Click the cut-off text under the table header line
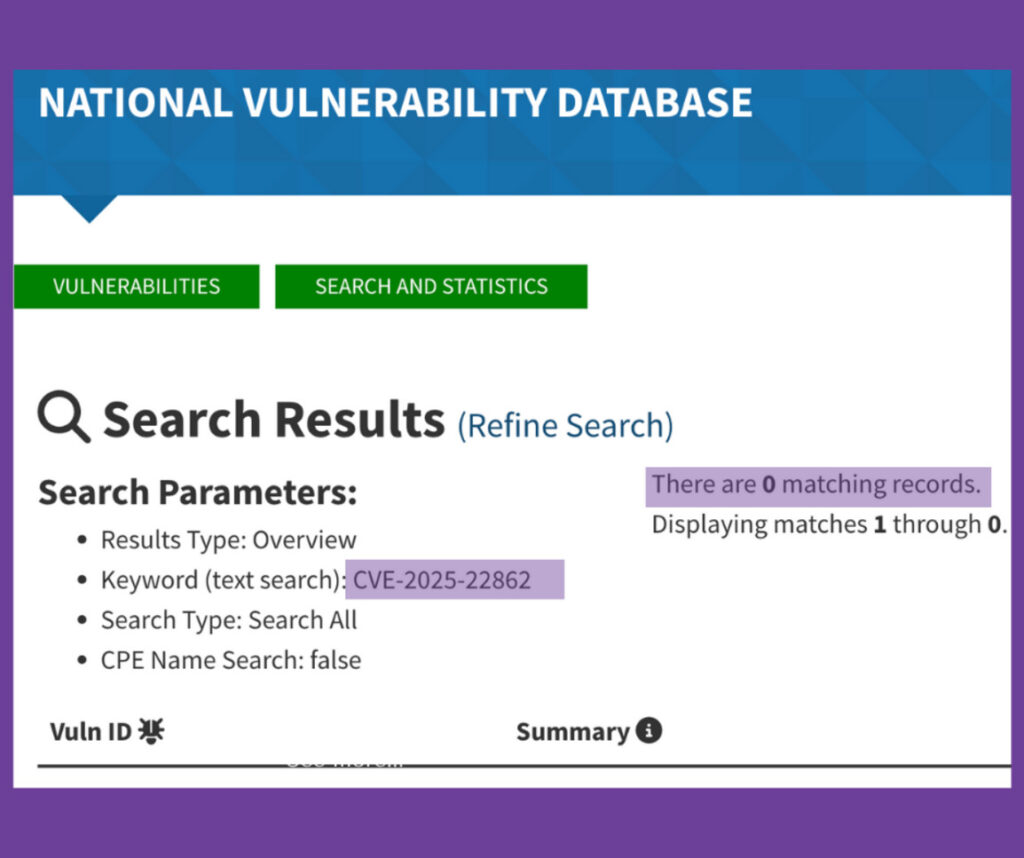 (x=344, y=761)
